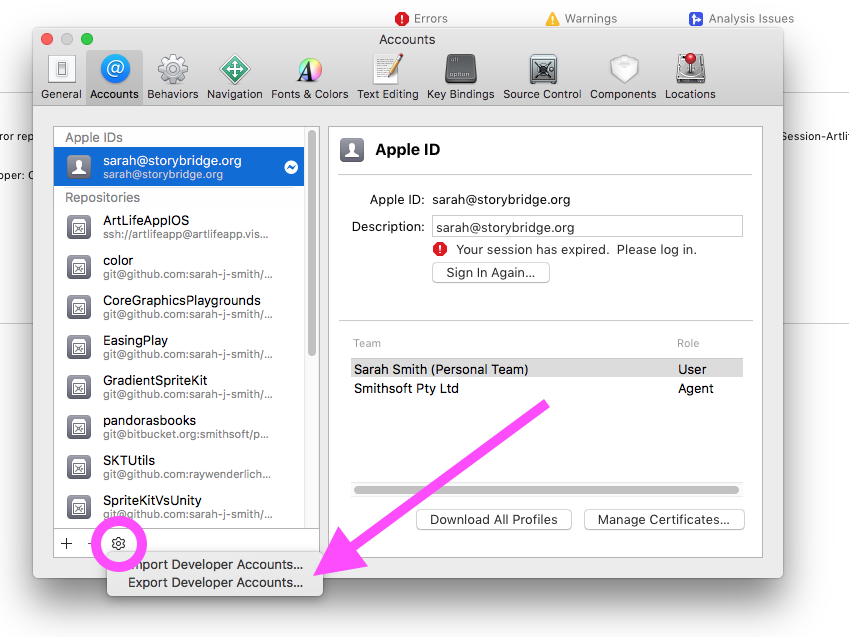Click the Description text field
Screen dimensions: 849x637
coord(587,226)
